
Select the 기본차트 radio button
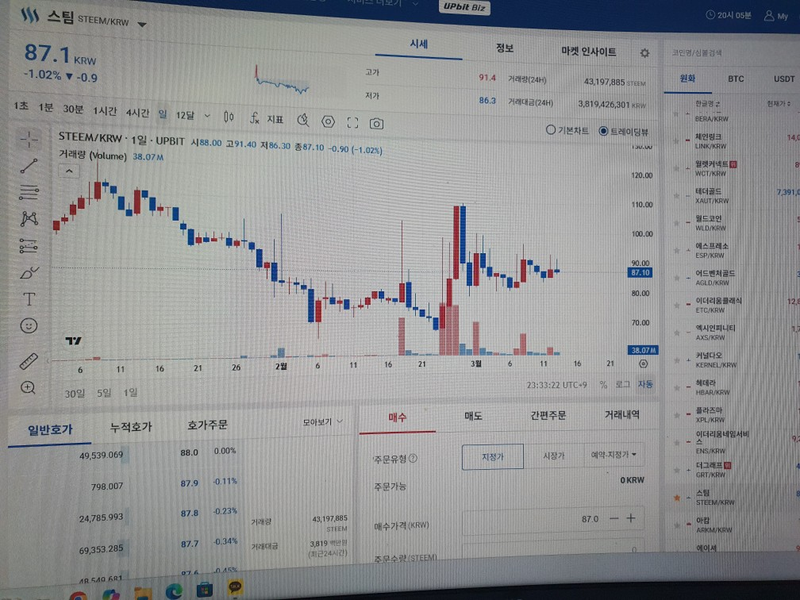click(552, 130)
